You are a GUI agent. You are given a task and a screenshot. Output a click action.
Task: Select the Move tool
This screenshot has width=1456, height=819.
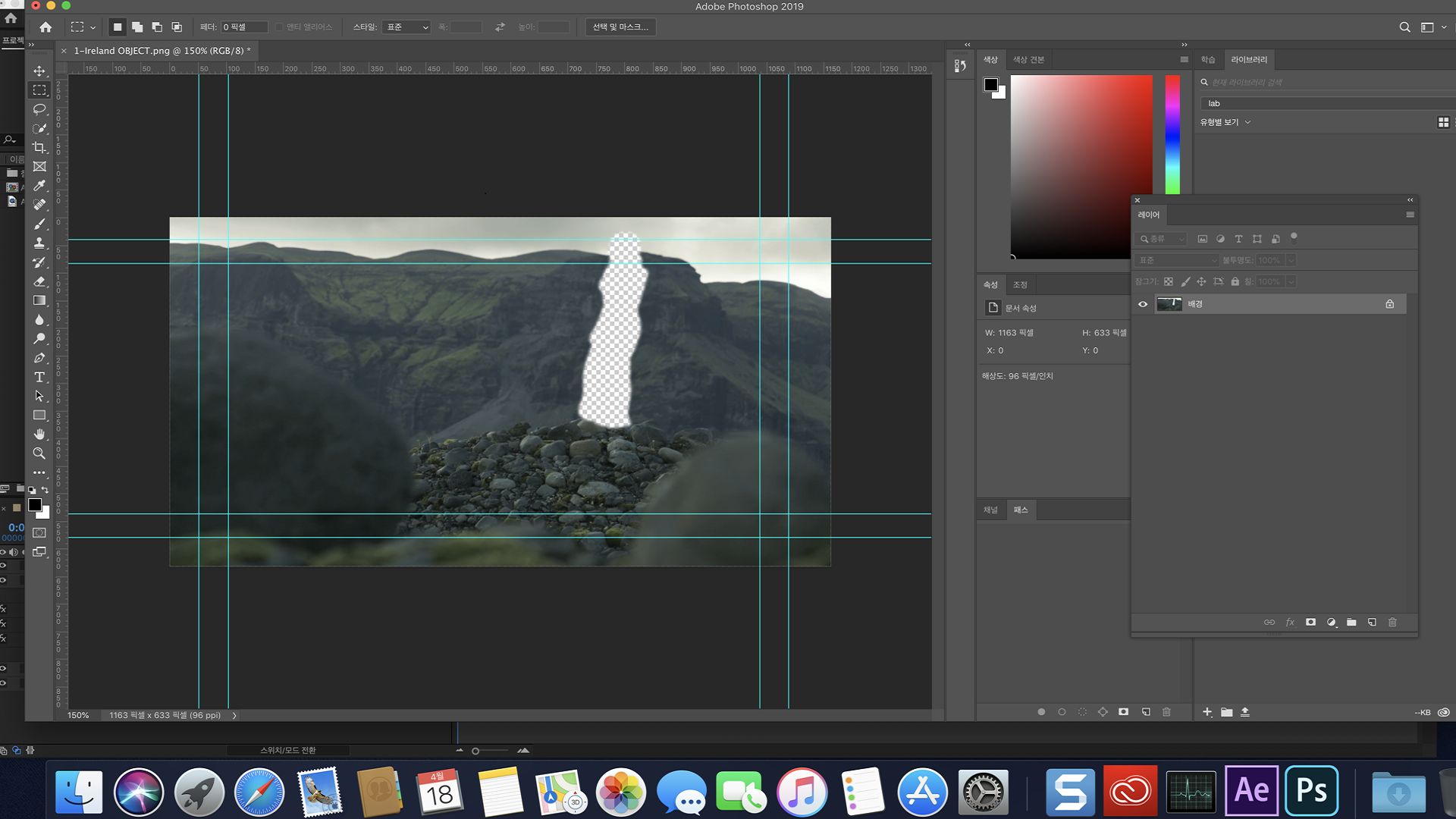[x=39, y=71]
